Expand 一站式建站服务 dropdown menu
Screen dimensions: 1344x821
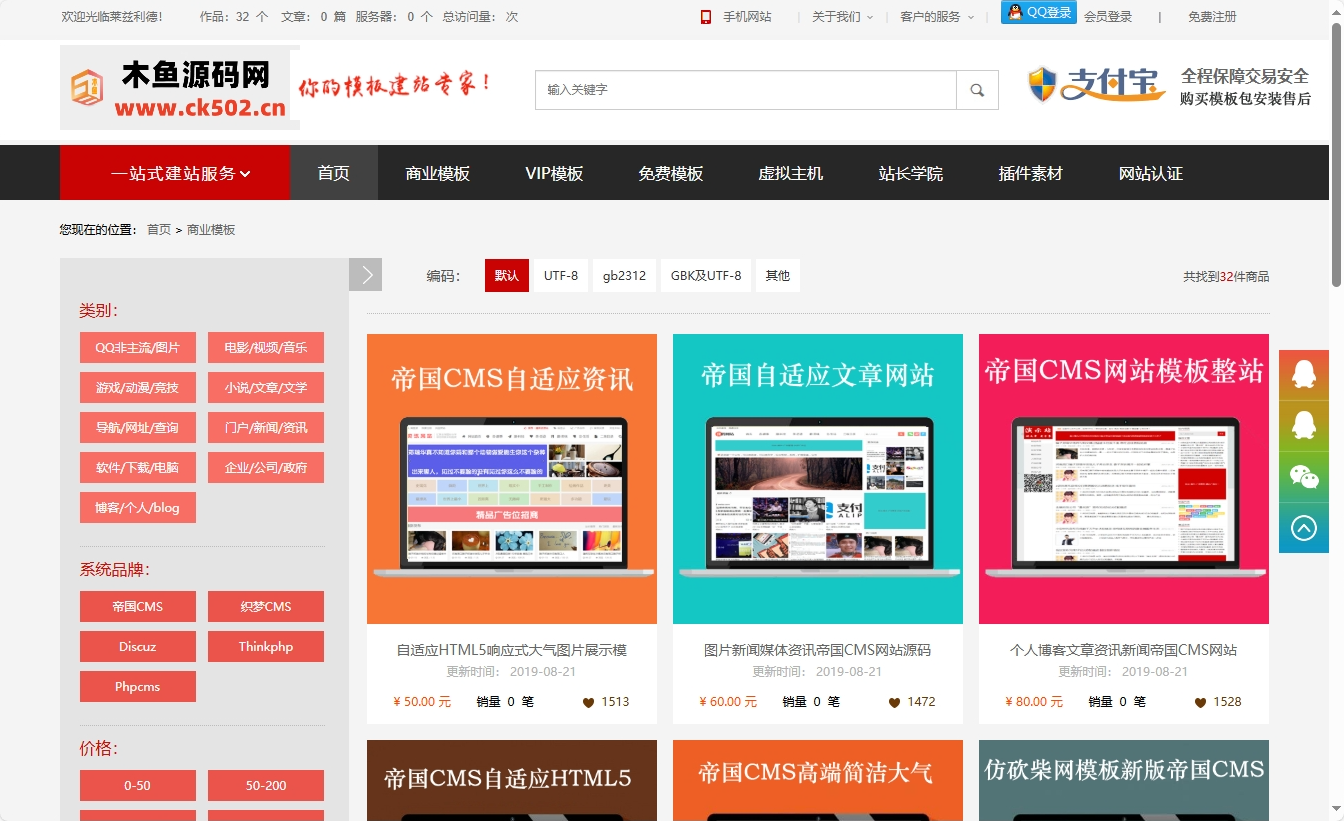(x=175, y=173)
